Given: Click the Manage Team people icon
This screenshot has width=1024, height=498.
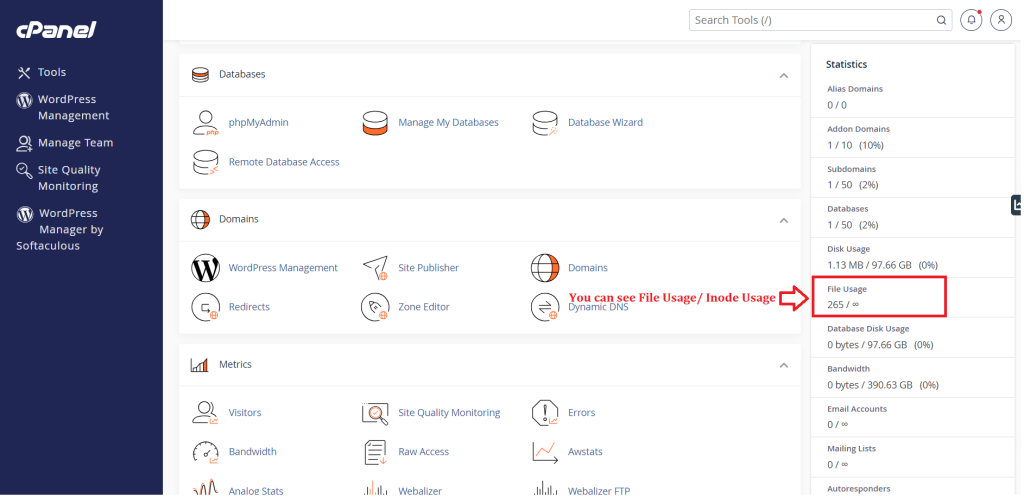Looking at the screenshot, I should coord(24,143).
